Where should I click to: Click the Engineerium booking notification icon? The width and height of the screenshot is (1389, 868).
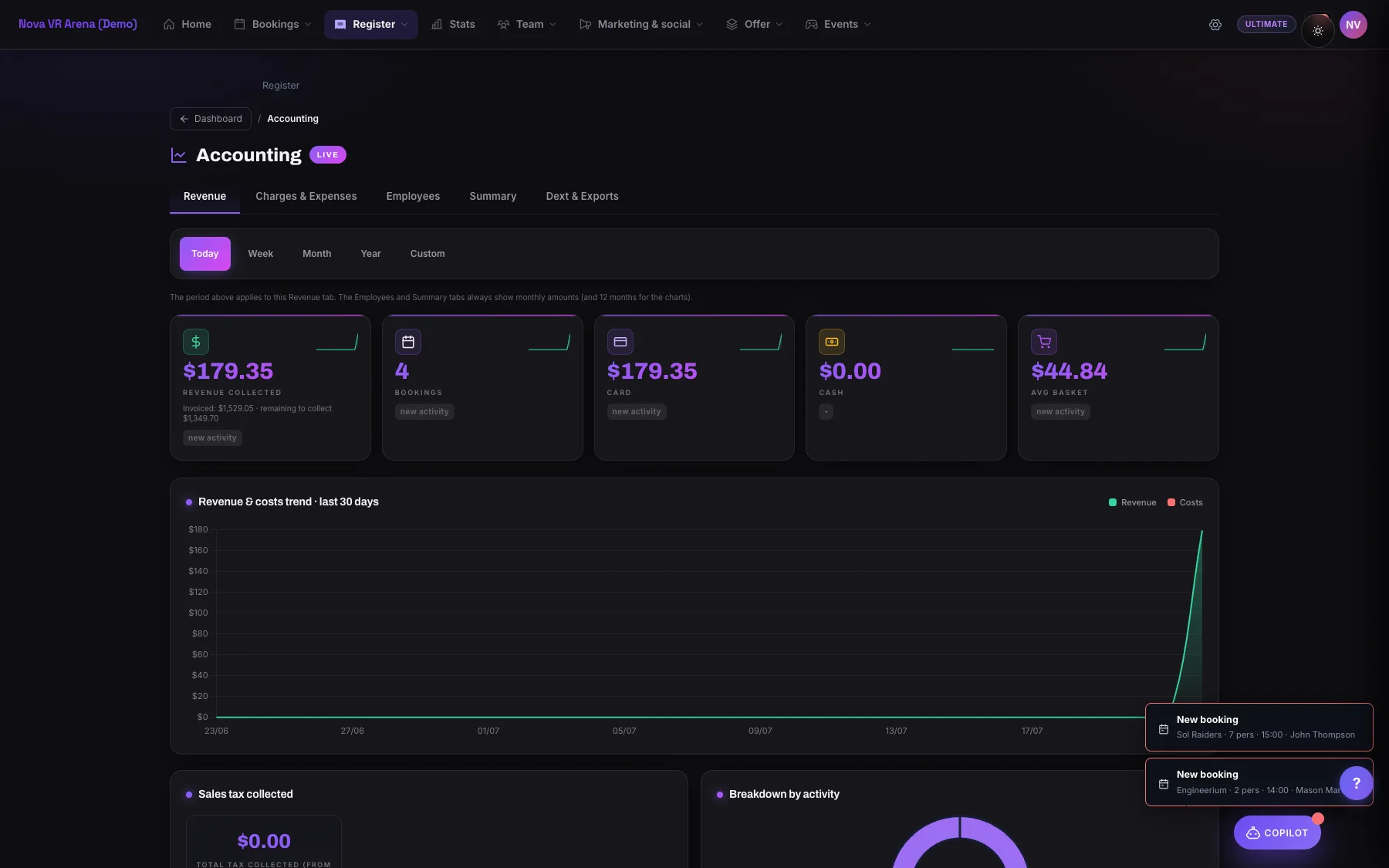pos(1164,784)
